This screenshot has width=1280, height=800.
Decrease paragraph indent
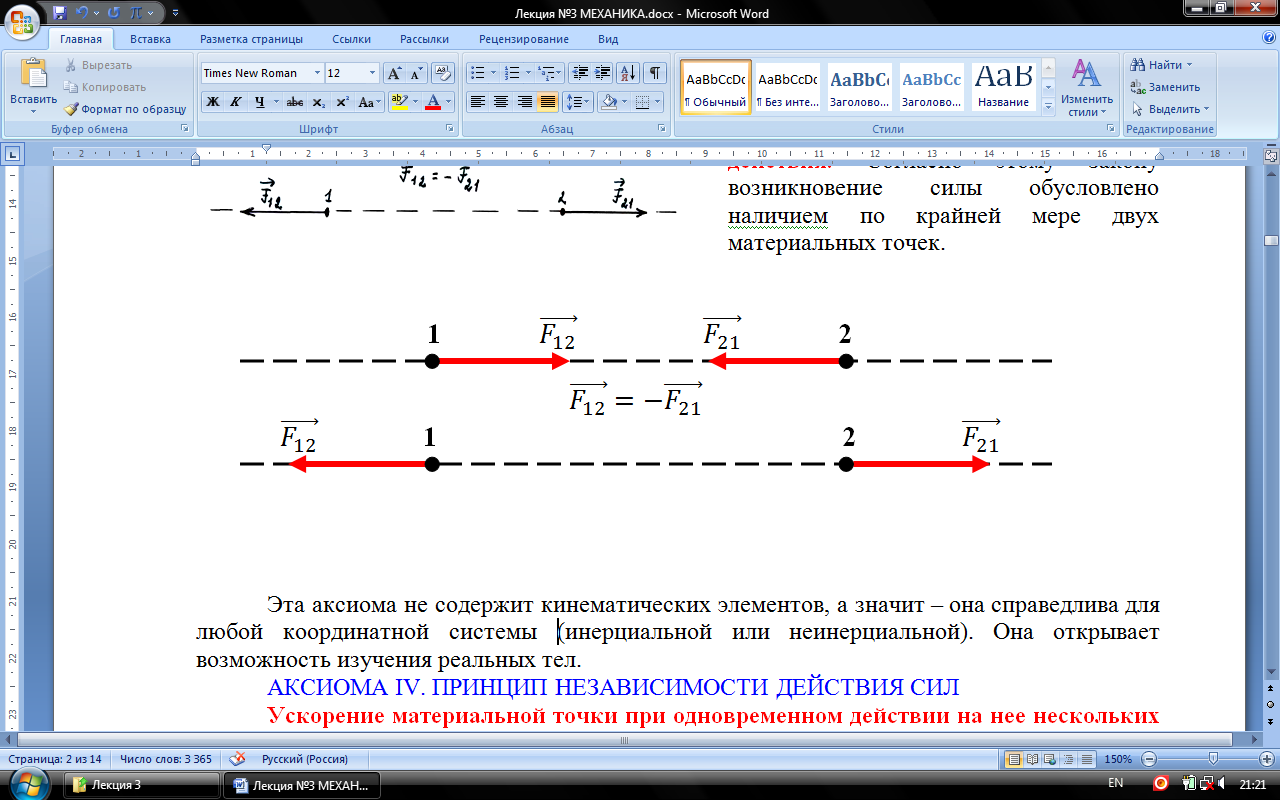tap(579, 73)
